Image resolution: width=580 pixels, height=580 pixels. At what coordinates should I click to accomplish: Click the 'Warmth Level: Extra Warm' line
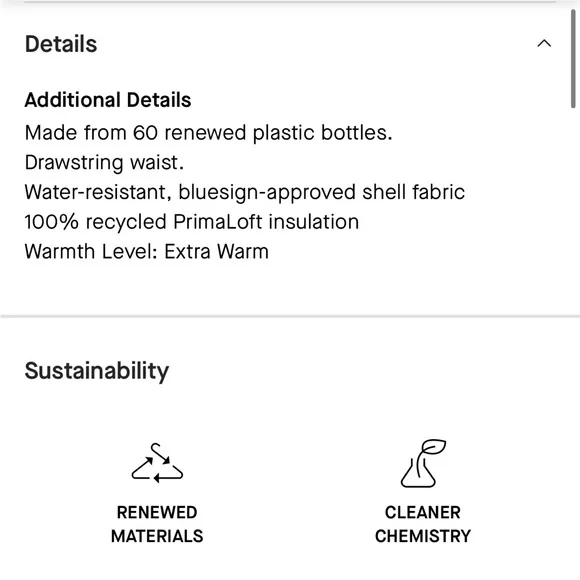146,252
